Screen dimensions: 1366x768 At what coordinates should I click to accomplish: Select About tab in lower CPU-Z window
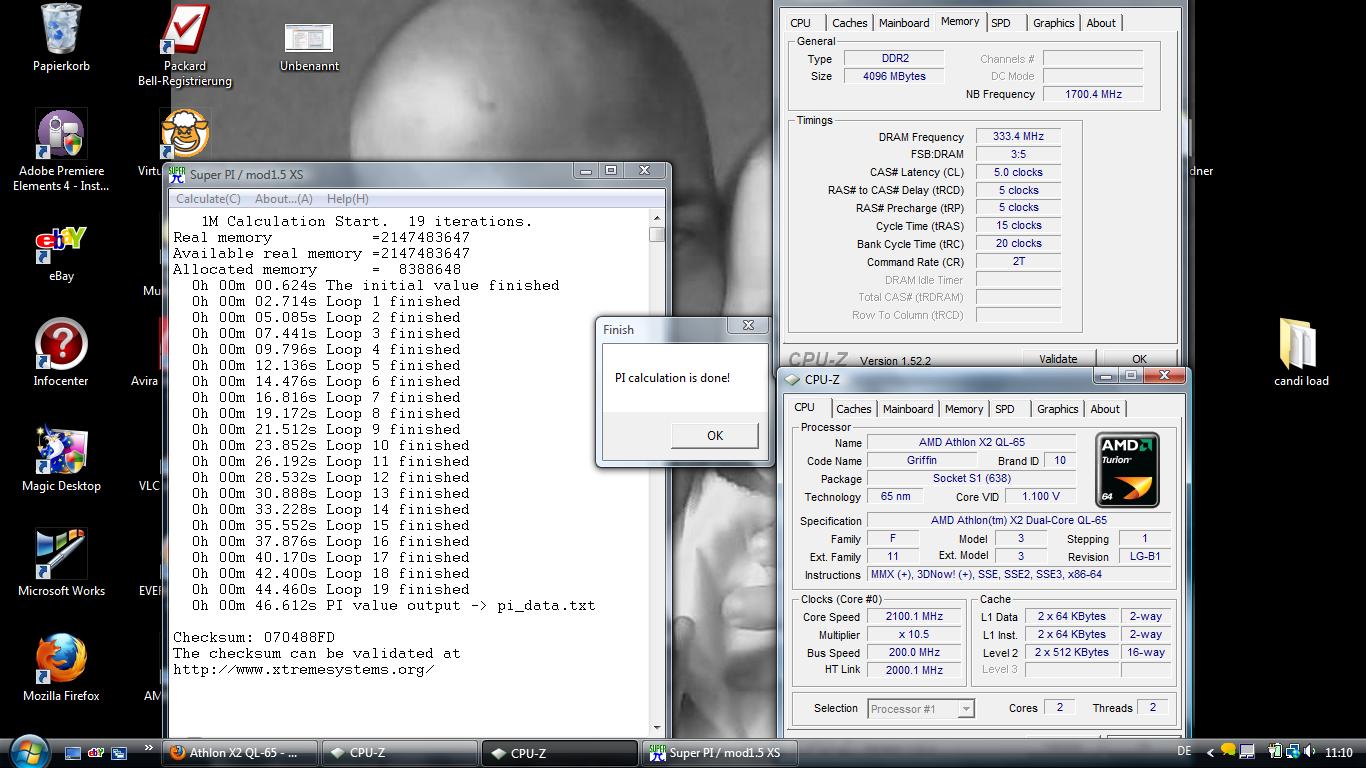[1105, 409]
